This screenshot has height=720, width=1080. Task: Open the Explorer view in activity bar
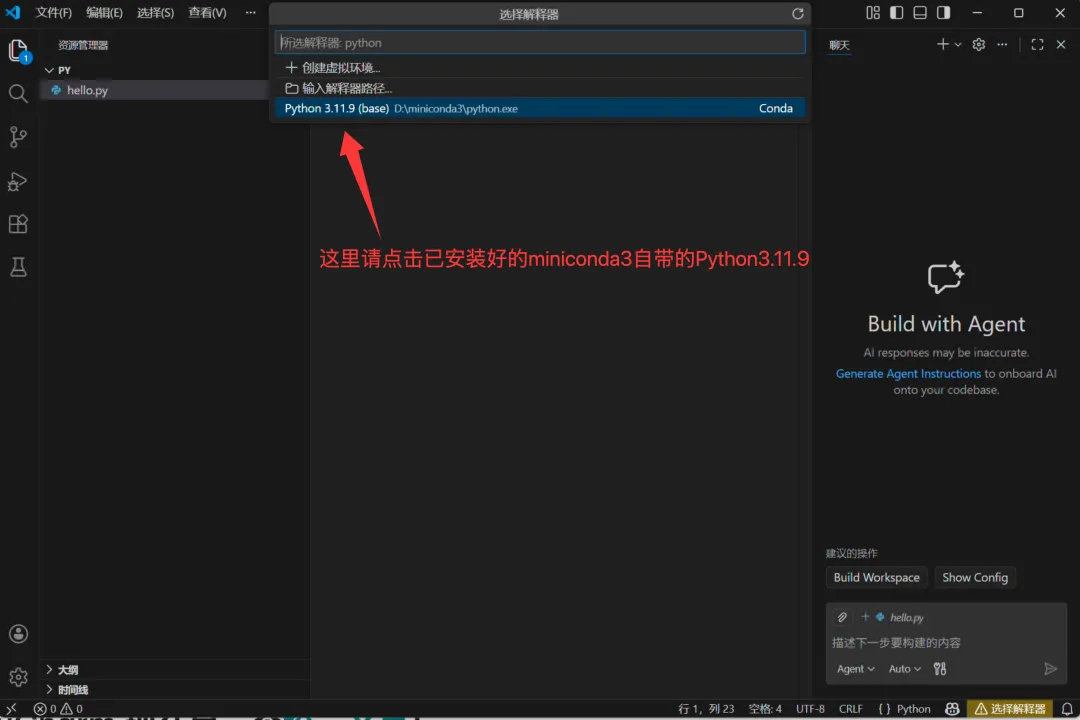click(19, 50)
